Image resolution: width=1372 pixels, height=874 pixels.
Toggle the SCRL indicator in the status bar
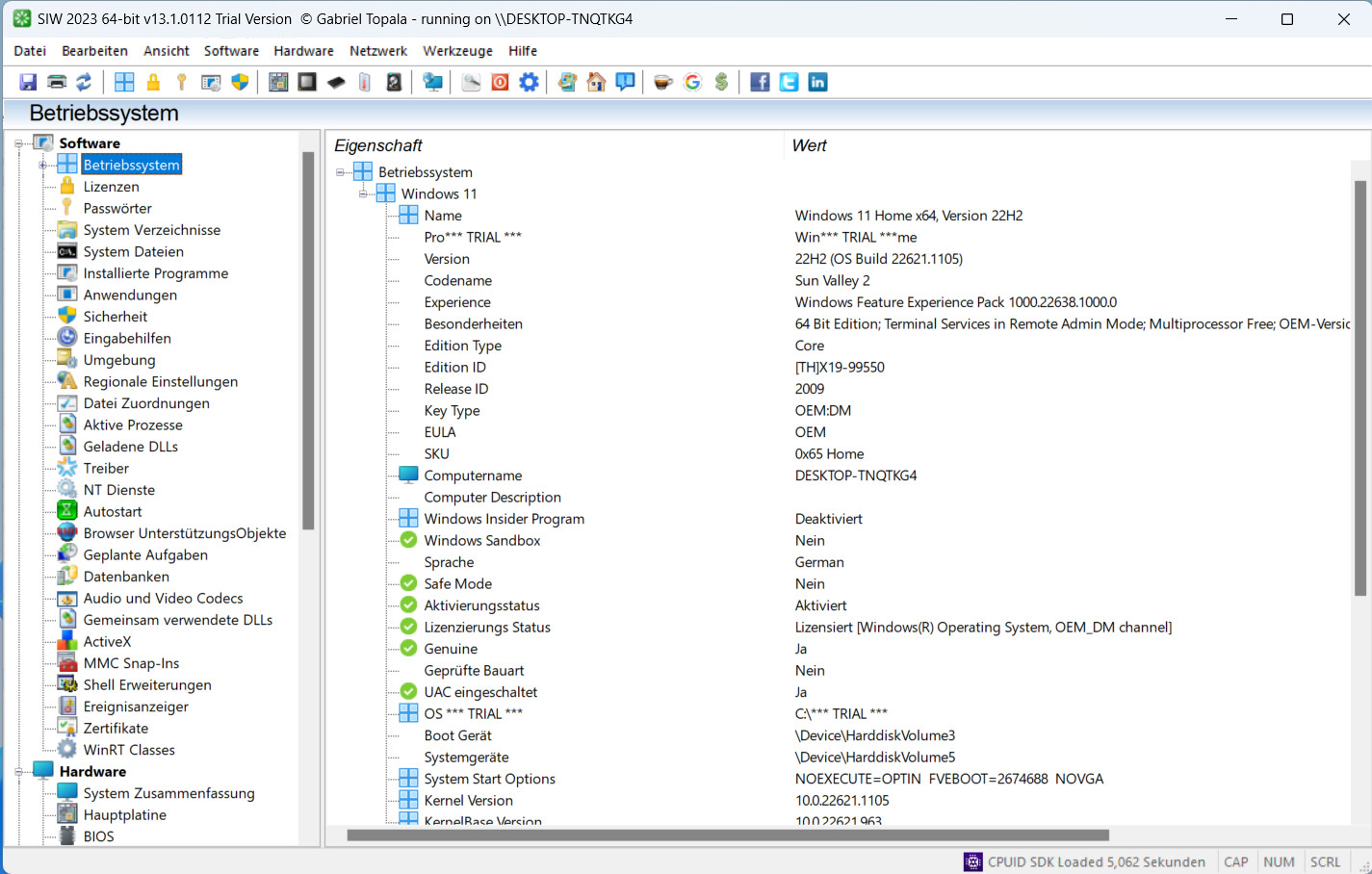click(1325, 861)
